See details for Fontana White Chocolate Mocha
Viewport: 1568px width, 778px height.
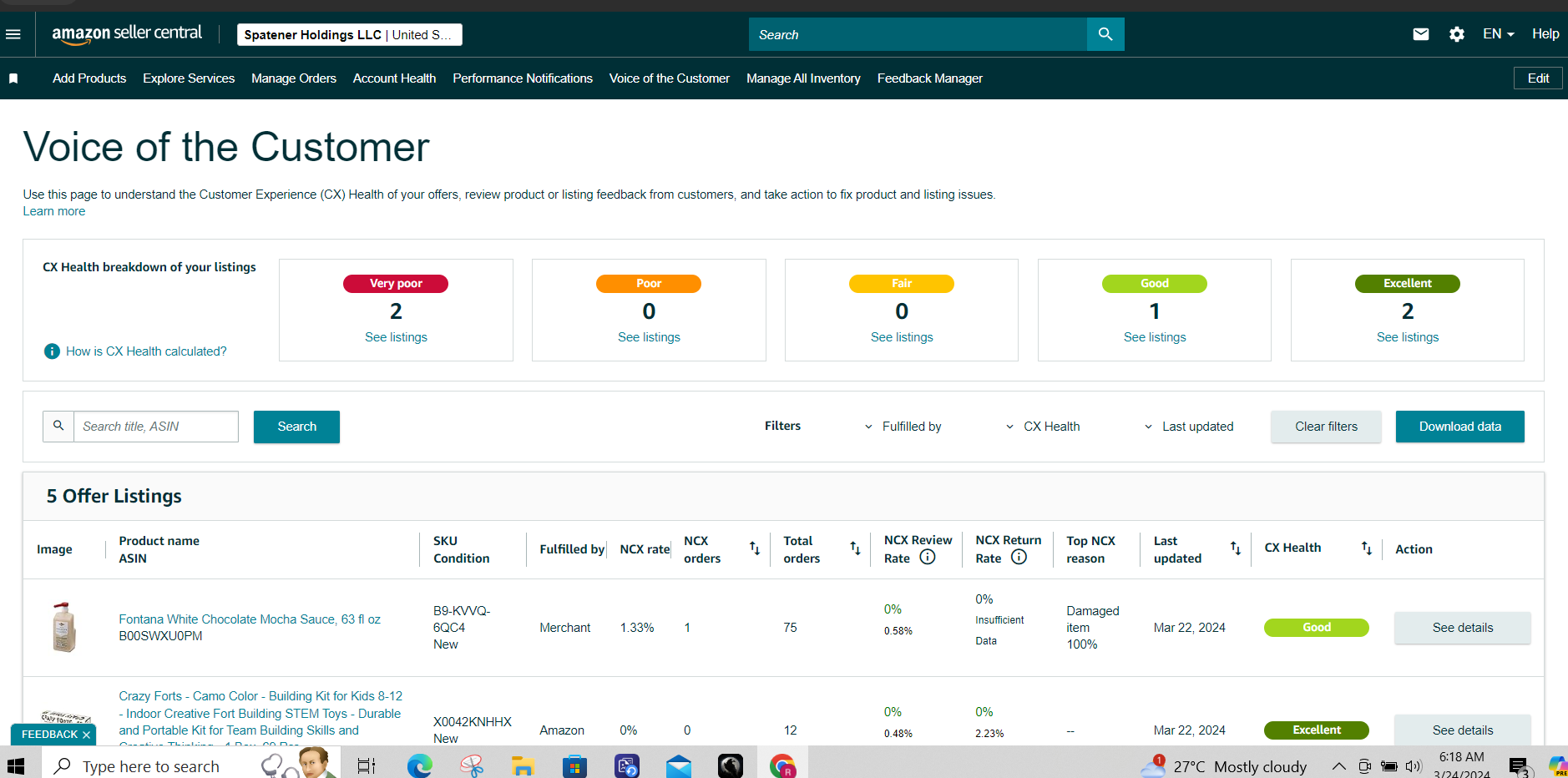click(1462, 628)
